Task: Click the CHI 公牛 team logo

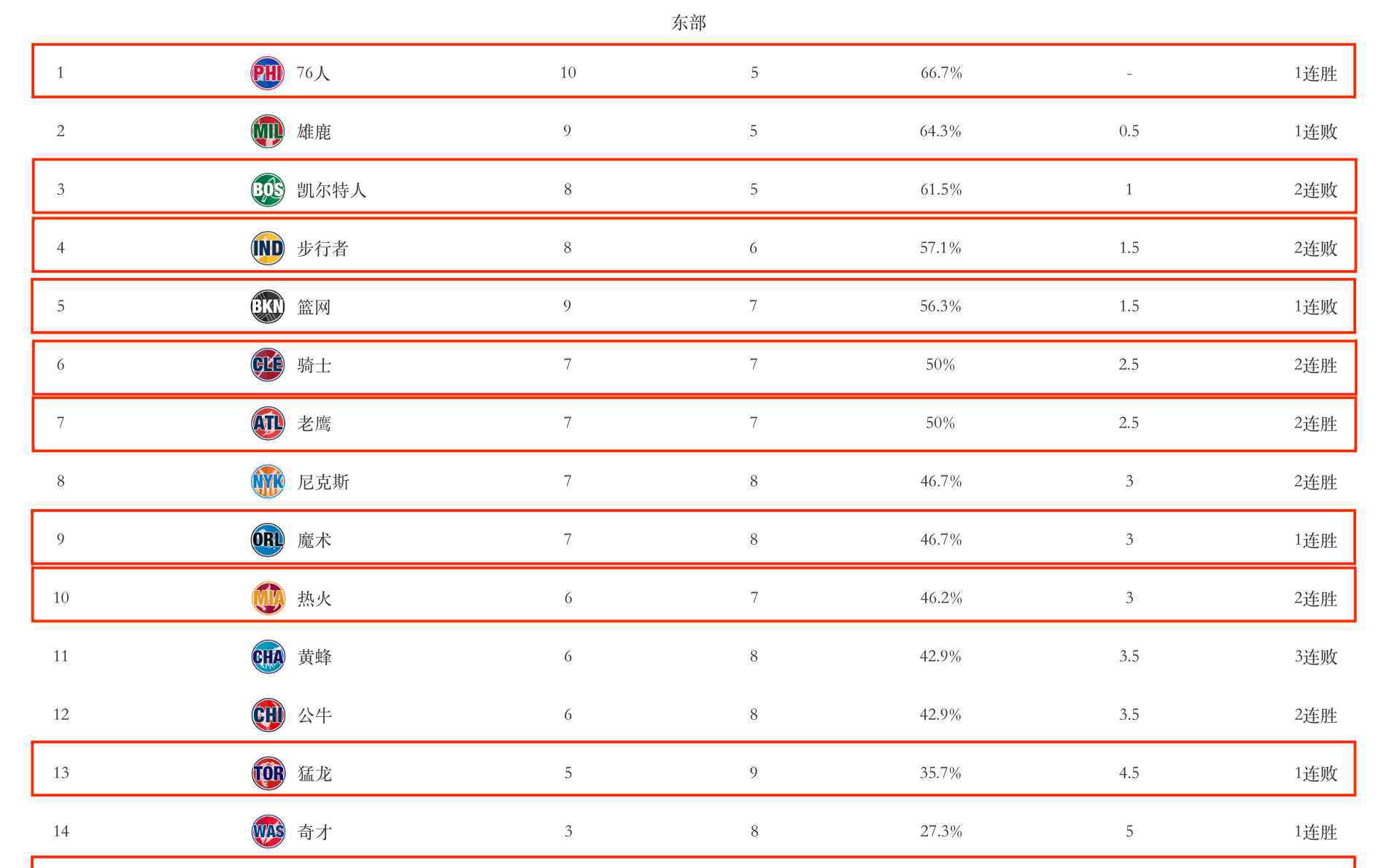Action: 267,715
